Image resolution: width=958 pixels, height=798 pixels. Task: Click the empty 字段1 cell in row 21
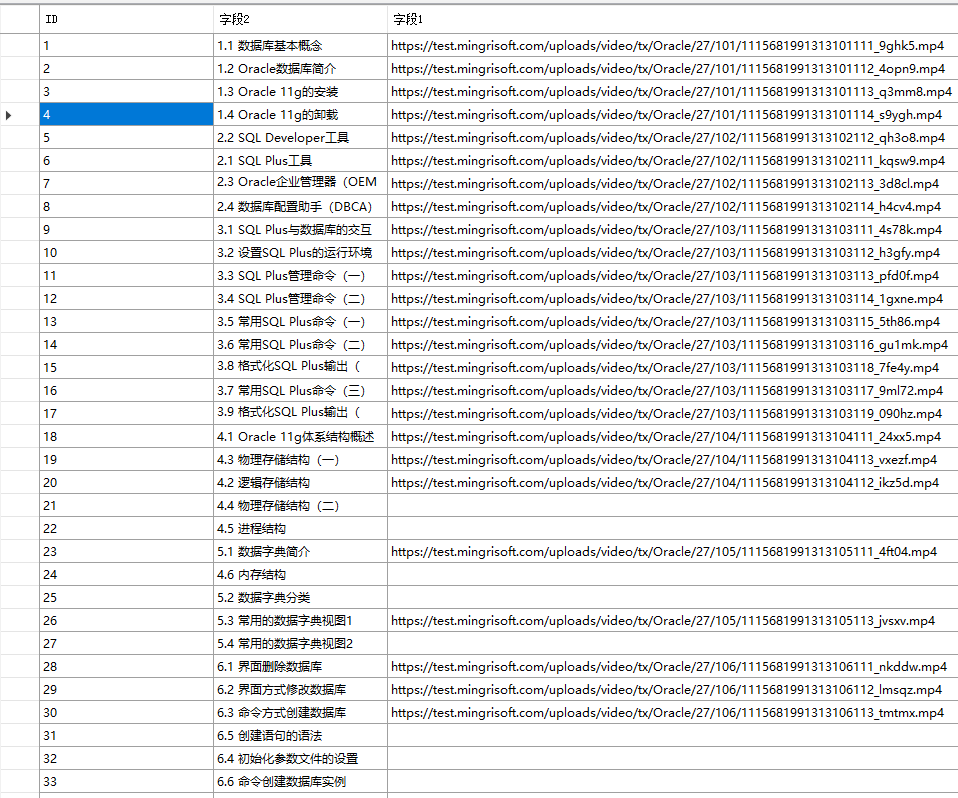click(x=673, y=506)
